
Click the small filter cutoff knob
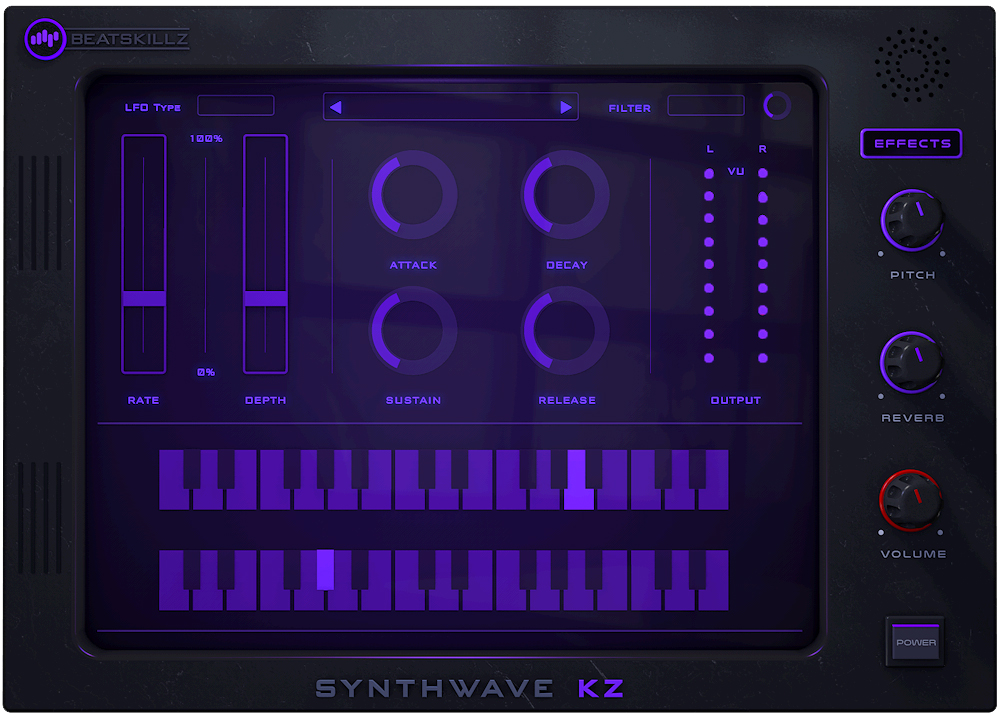[776, 106]
